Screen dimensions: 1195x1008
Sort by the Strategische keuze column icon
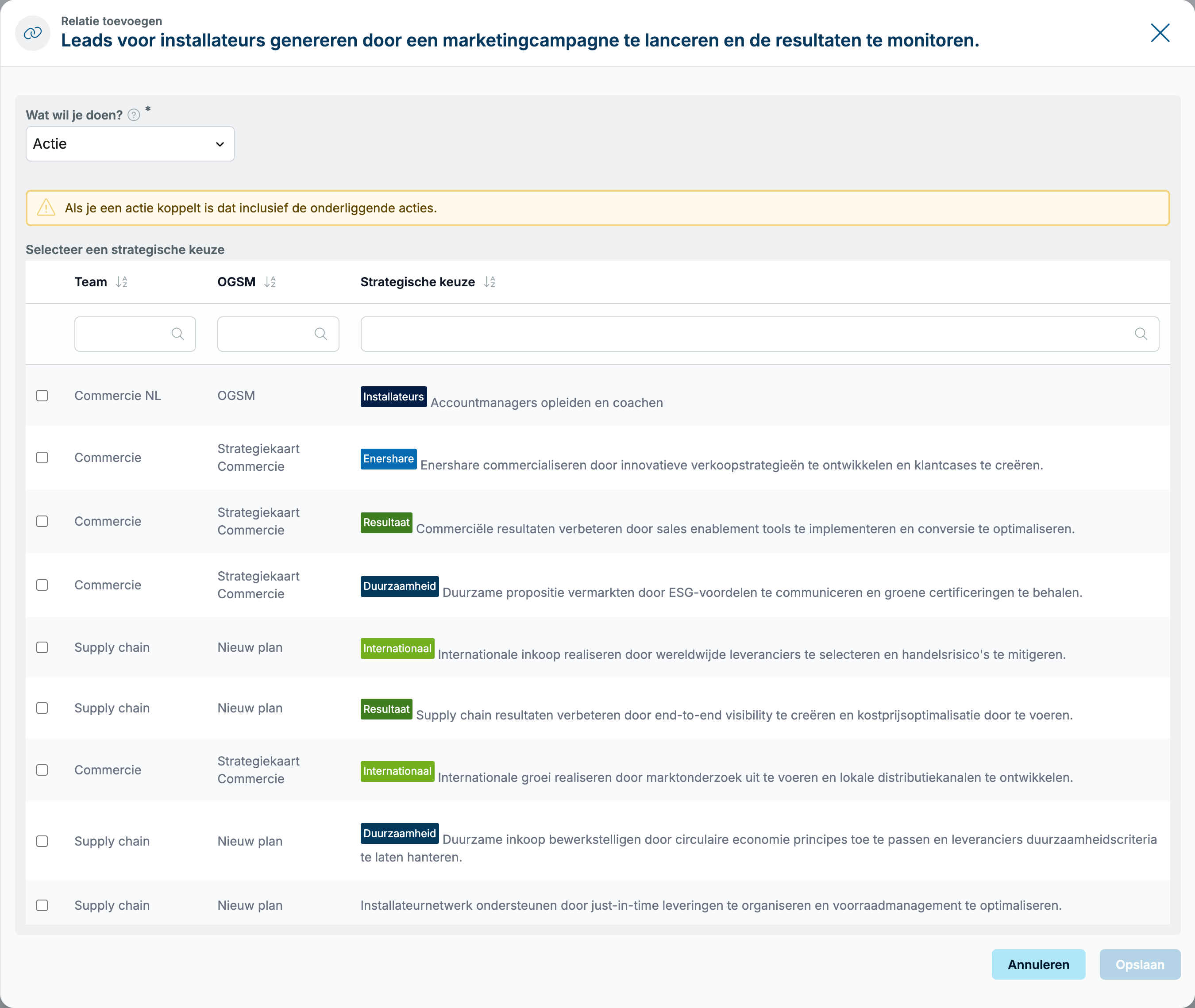click(489, 282)
